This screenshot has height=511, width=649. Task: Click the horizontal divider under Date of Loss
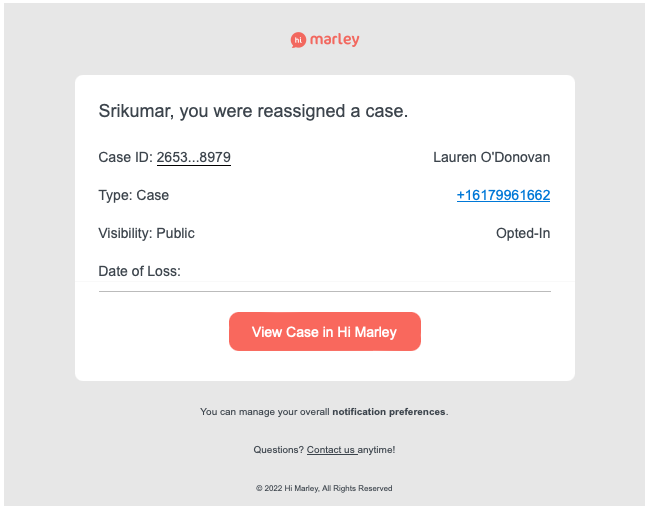[x=324, y=291]
